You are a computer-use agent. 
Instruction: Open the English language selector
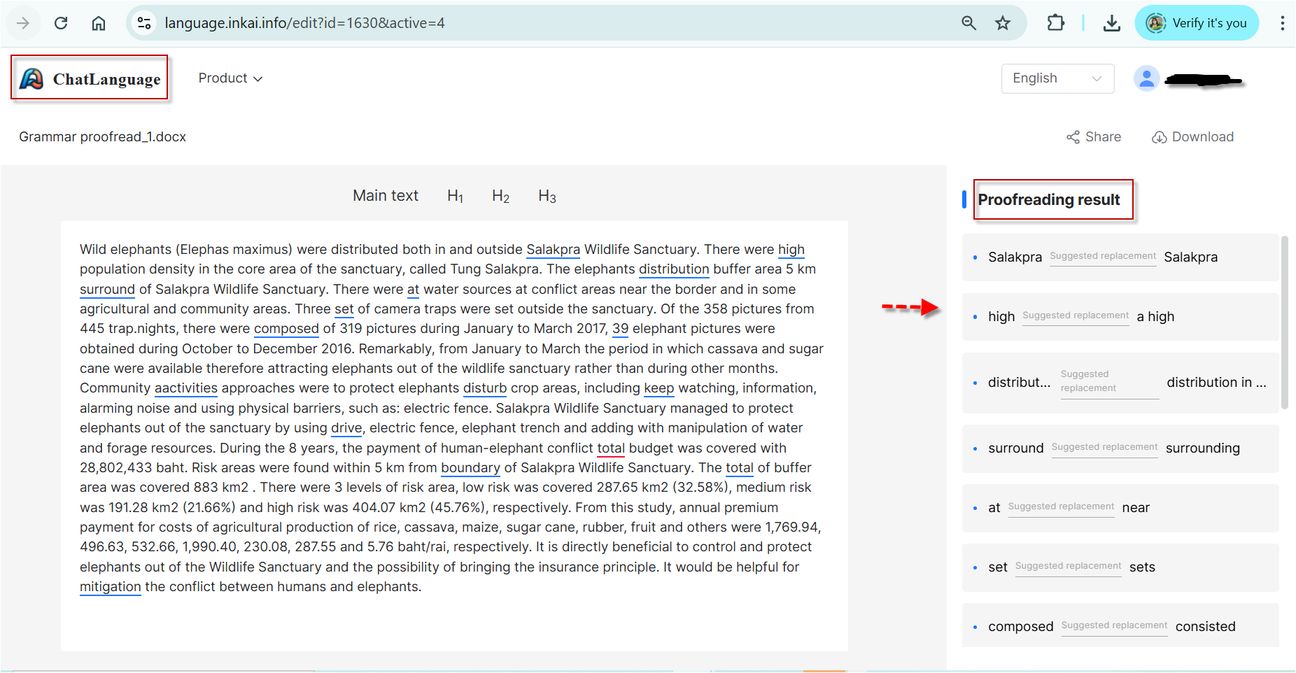1057,78
